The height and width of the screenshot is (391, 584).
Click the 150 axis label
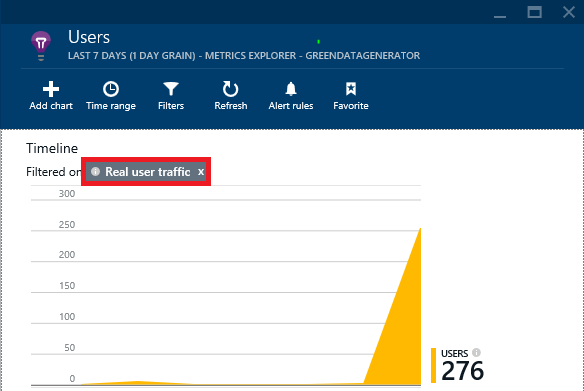pyautogui.click(x=67, y=286)
